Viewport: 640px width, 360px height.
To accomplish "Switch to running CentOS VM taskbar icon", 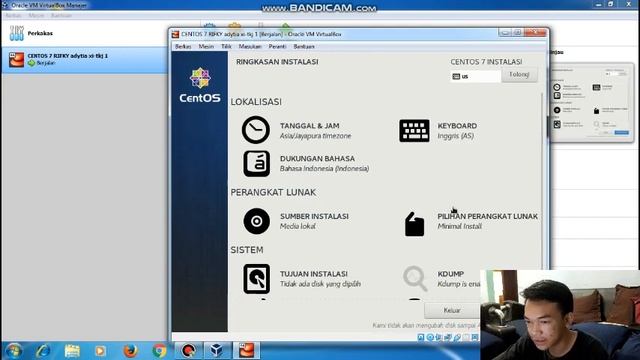I will pyautogui.click(x=247, y=351).
